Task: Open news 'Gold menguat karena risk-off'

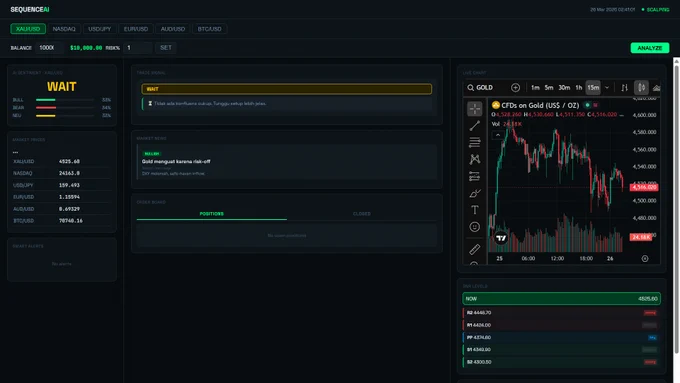Action: [x=176, y=161]
